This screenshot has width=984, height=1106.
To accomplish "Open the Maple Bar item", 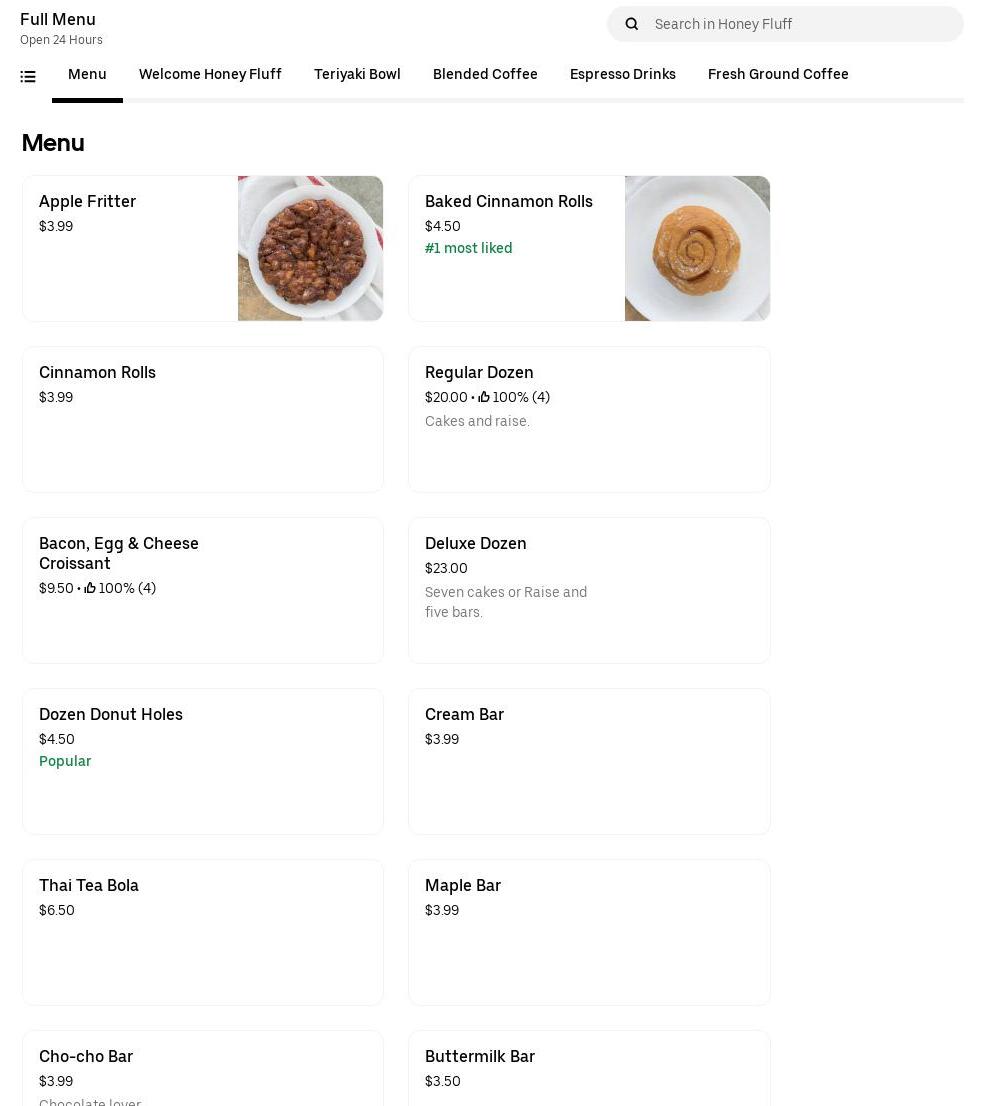I will point(589,932).
